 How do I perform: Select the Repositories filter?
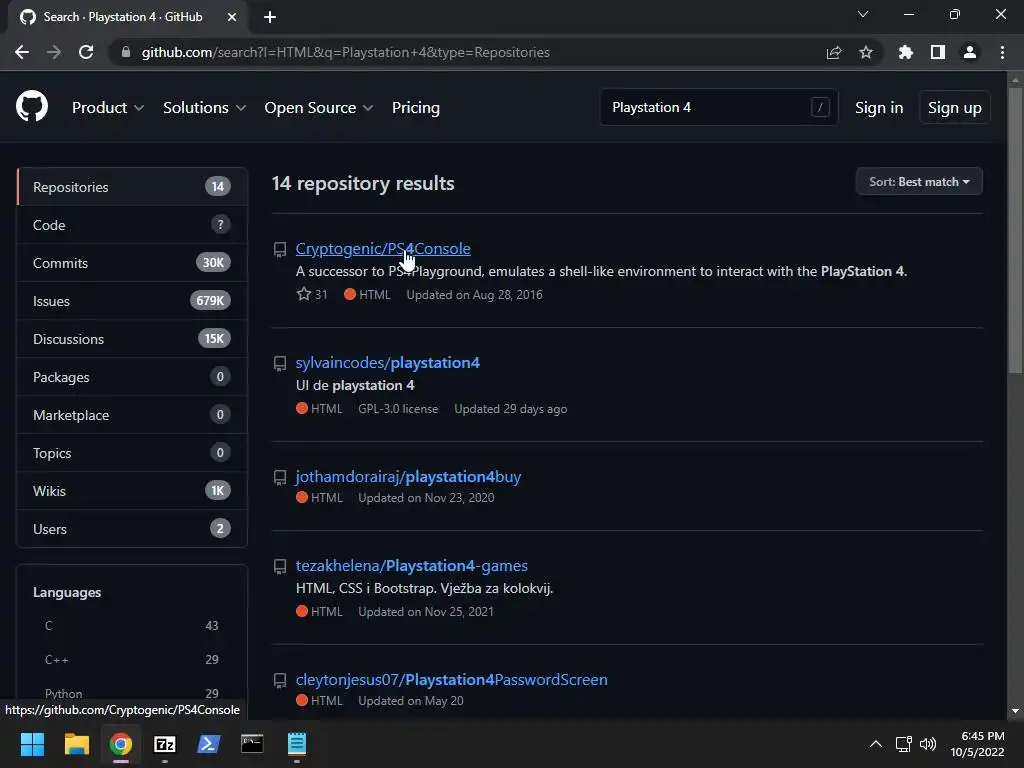132,187
